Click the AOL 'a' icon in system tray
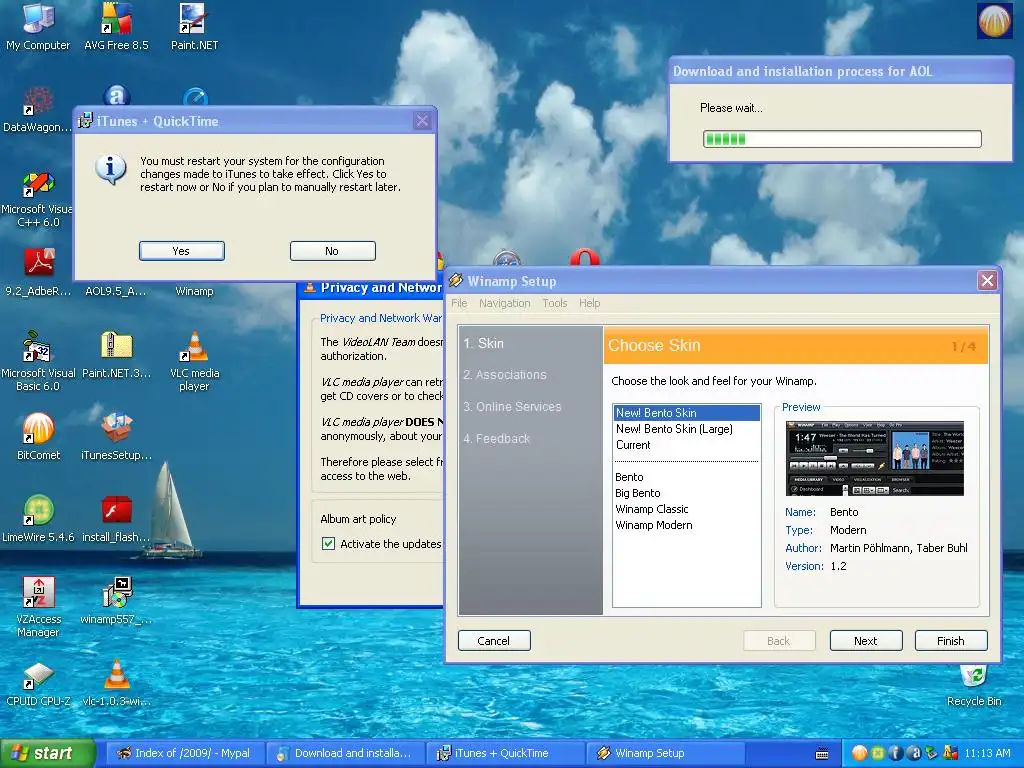Image resolution: width=1024 pixels, height=768 pixels. (x=914, y=753)
